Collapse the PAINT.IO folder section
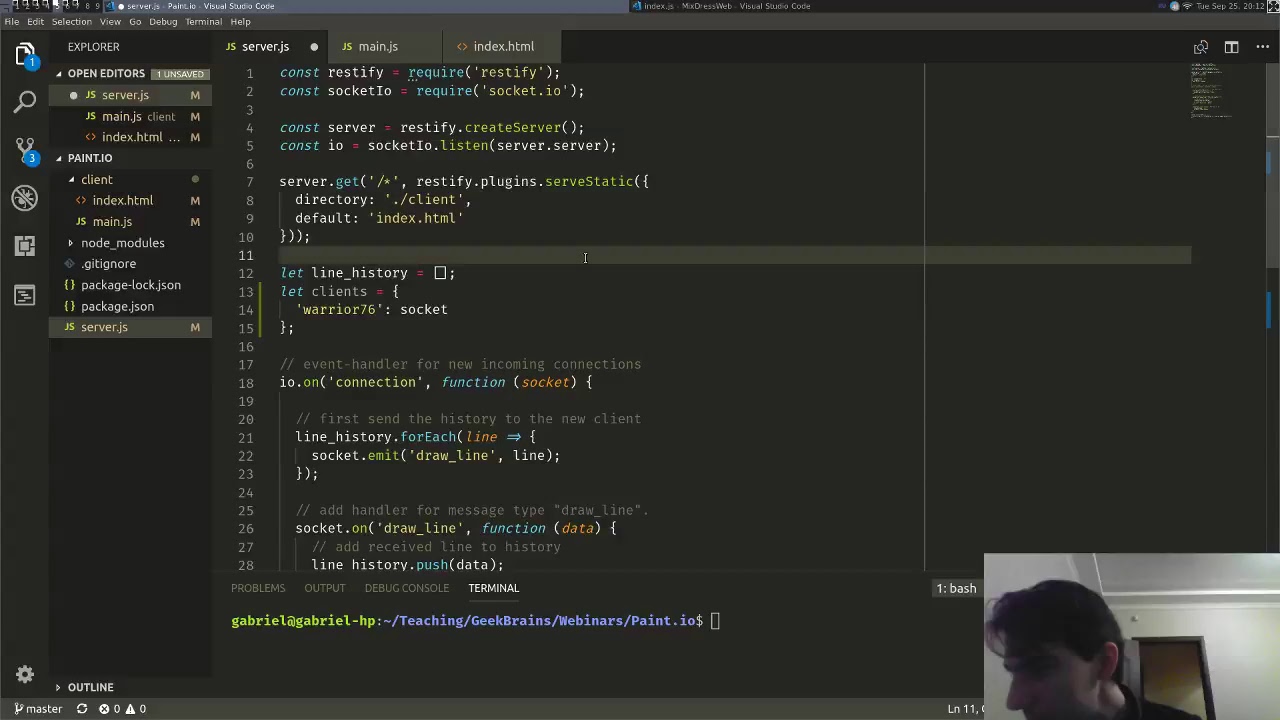This screenshot has width=1280, height=720. coord(90,158)
